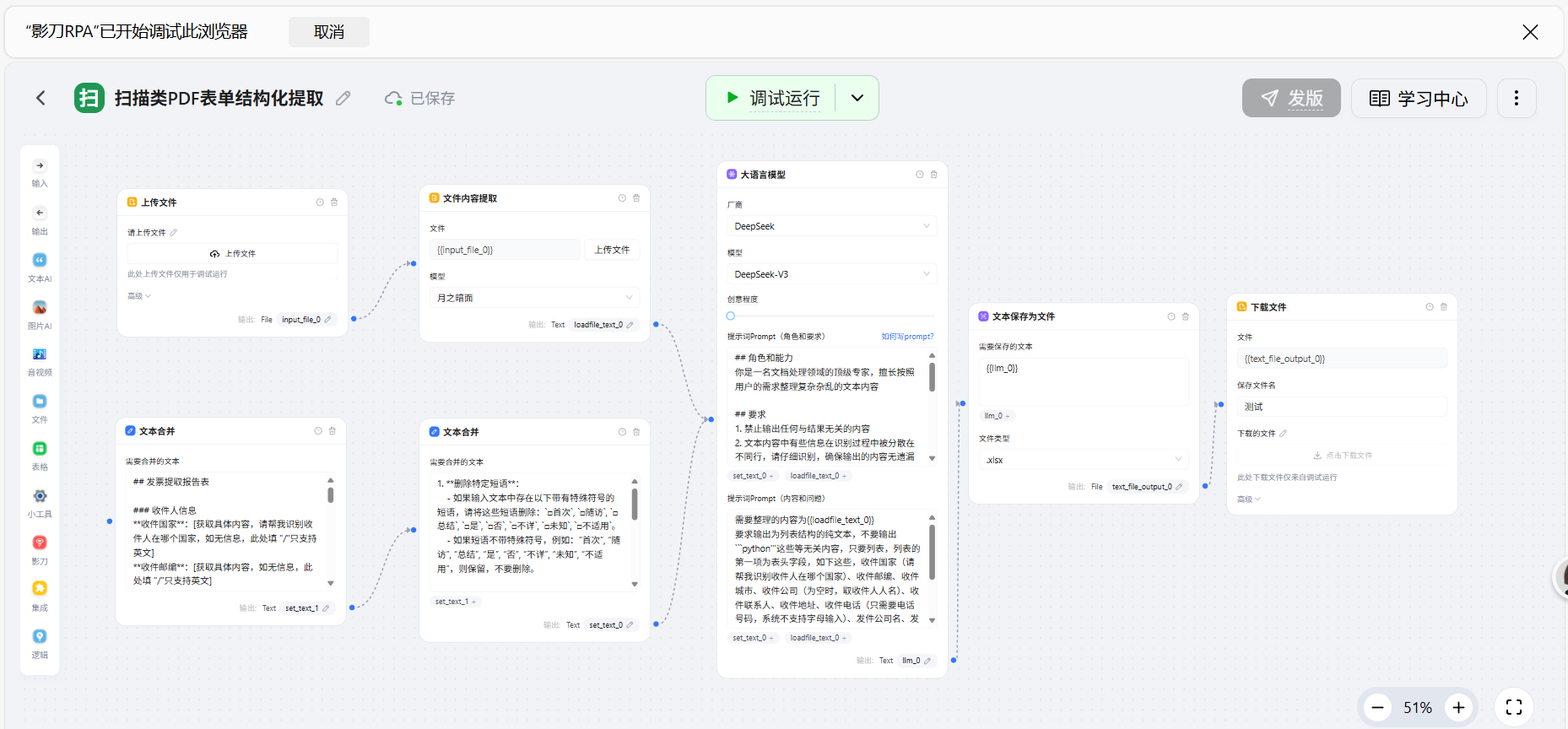Select the 图片AI sidebar icon
This screenshot has width=1568, height=729.
40,308
